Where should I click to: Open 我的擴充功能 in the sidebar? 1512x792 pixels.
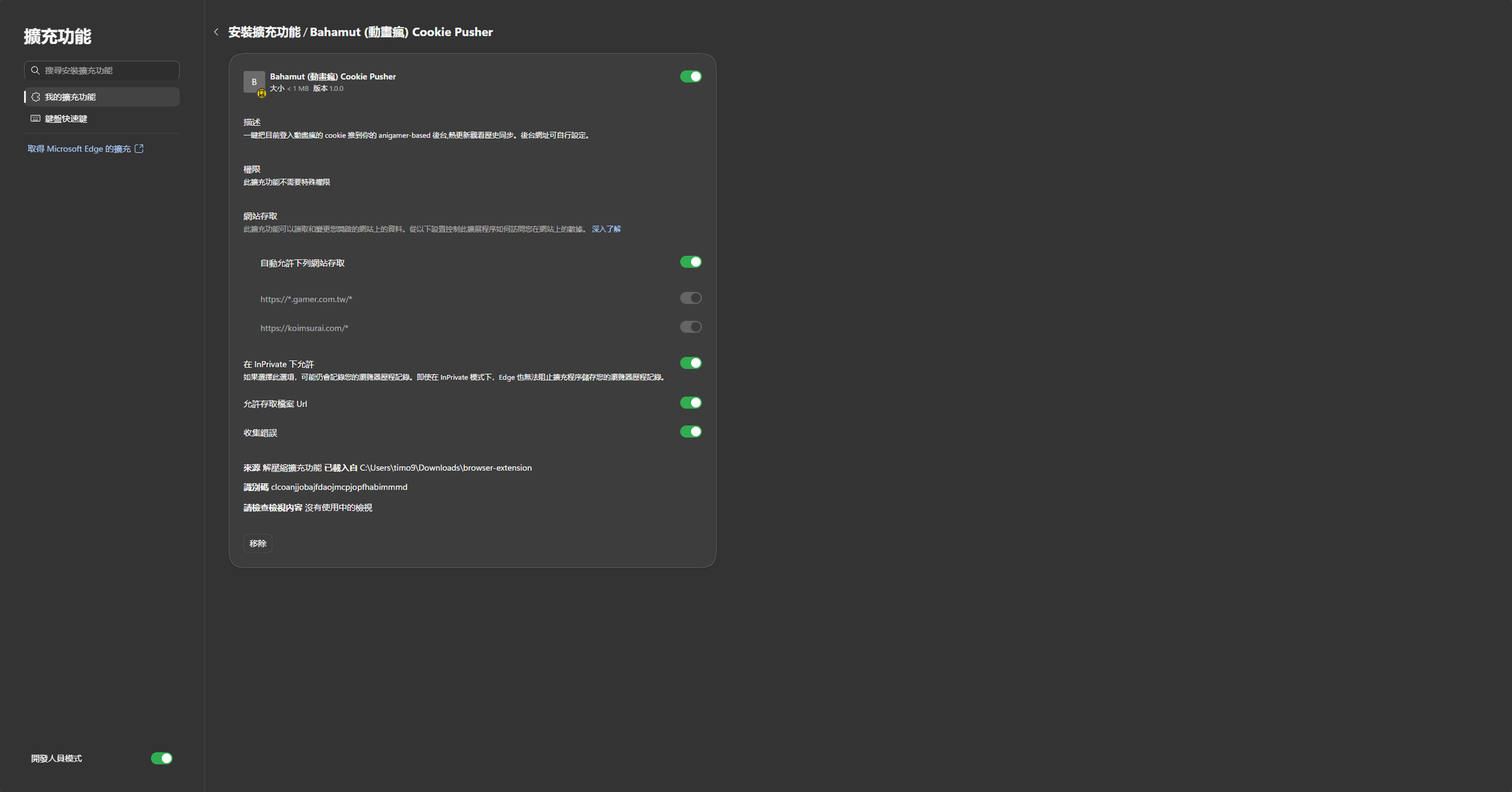click(102, 97)
